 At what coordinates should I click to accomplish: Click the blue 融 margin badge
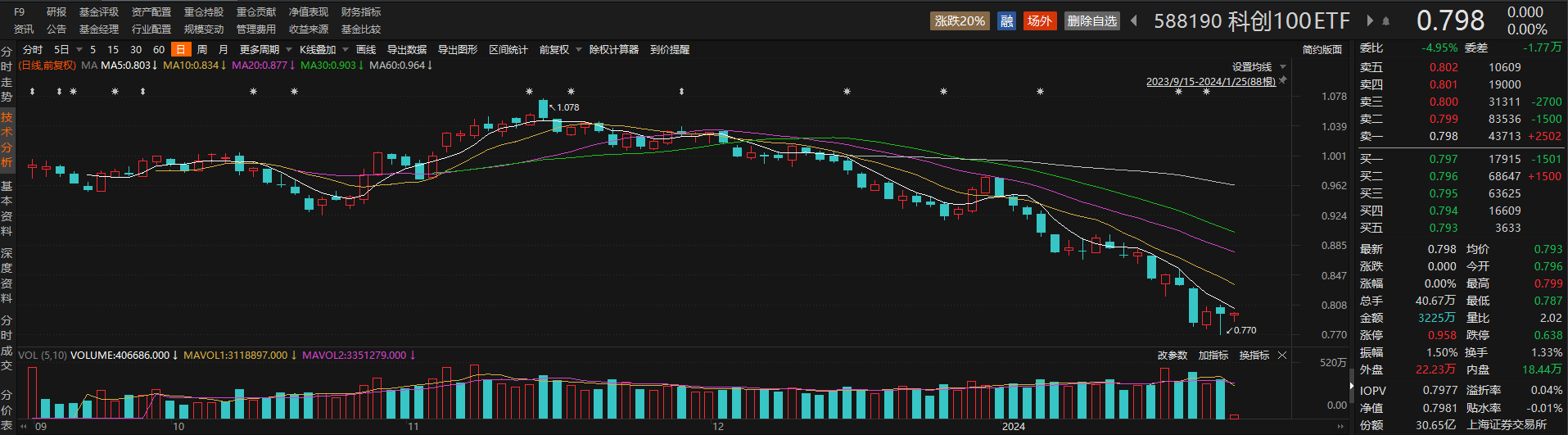point(1007,20)
